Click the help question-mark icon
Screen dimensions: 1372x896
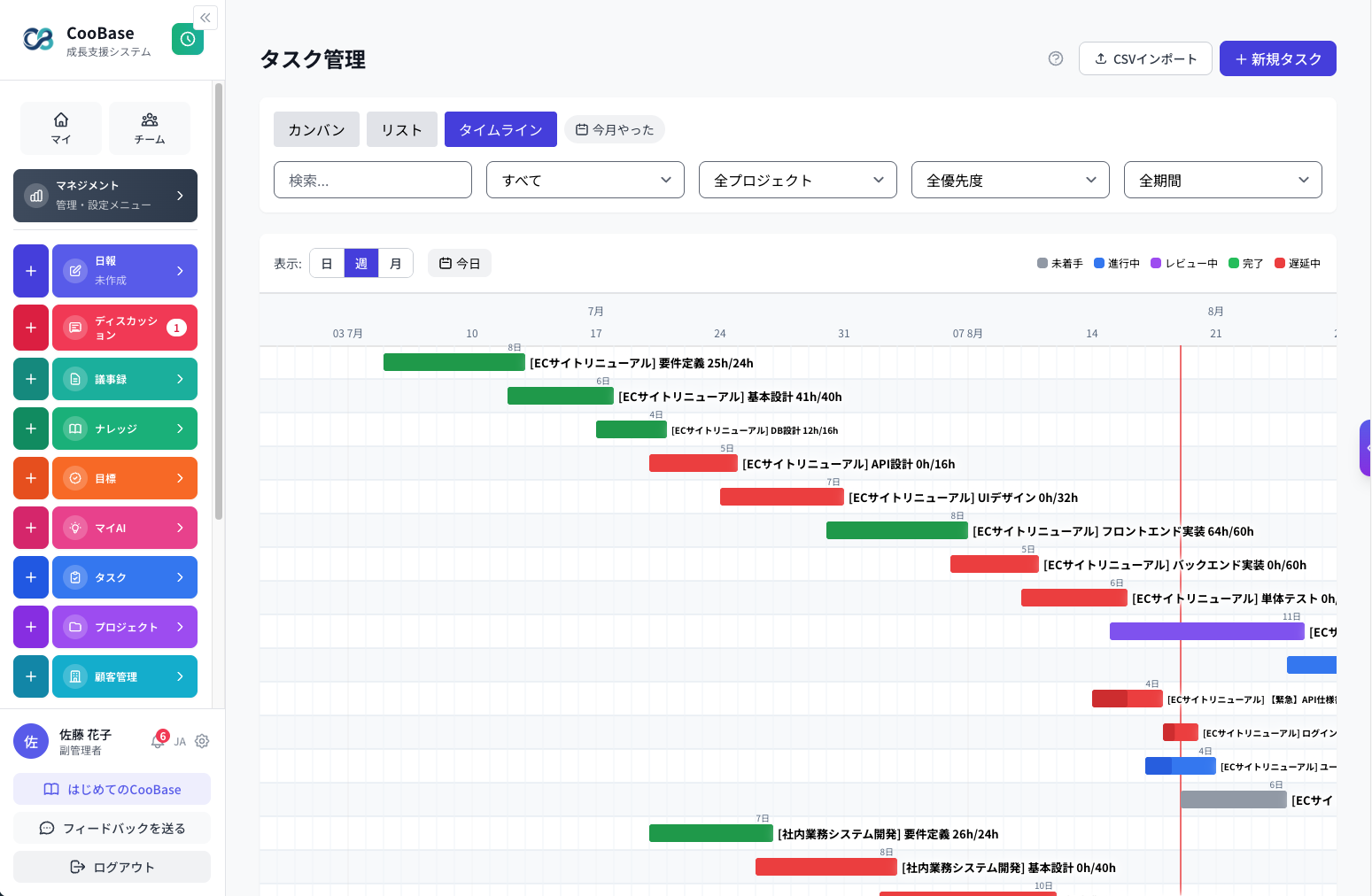coord(1056,58)
